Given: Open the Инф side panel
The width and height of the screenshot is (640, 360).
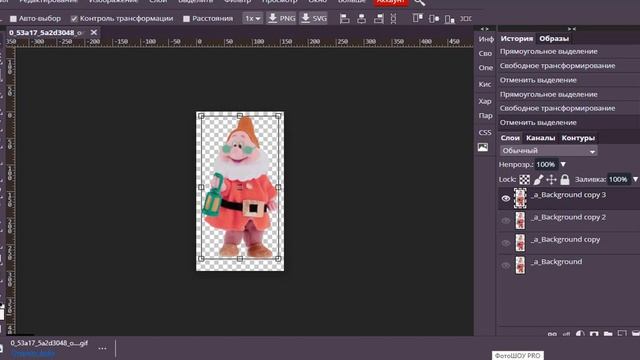Looking at the screenshot, I should coord(486,39).
